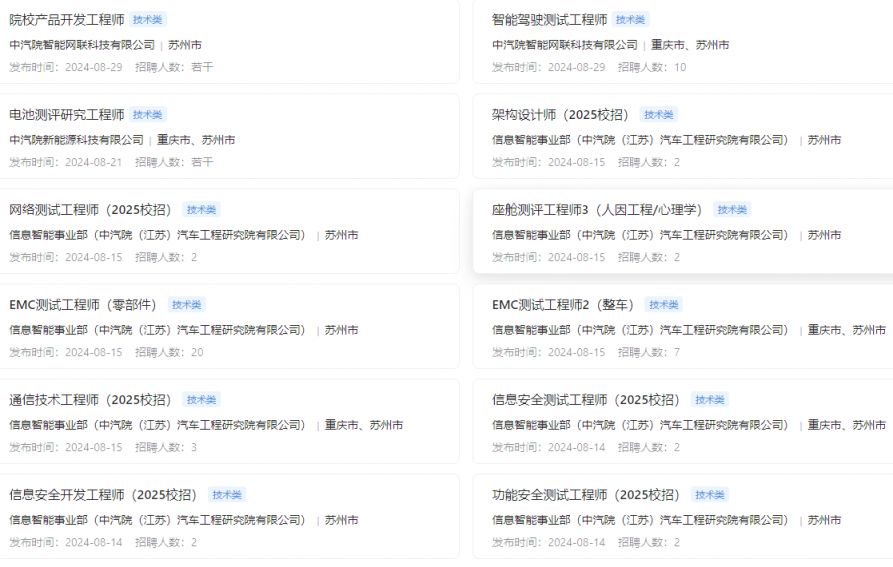
Task: Click 技术类 tag on 院校产品开发工程师 card
Action: 148,20
